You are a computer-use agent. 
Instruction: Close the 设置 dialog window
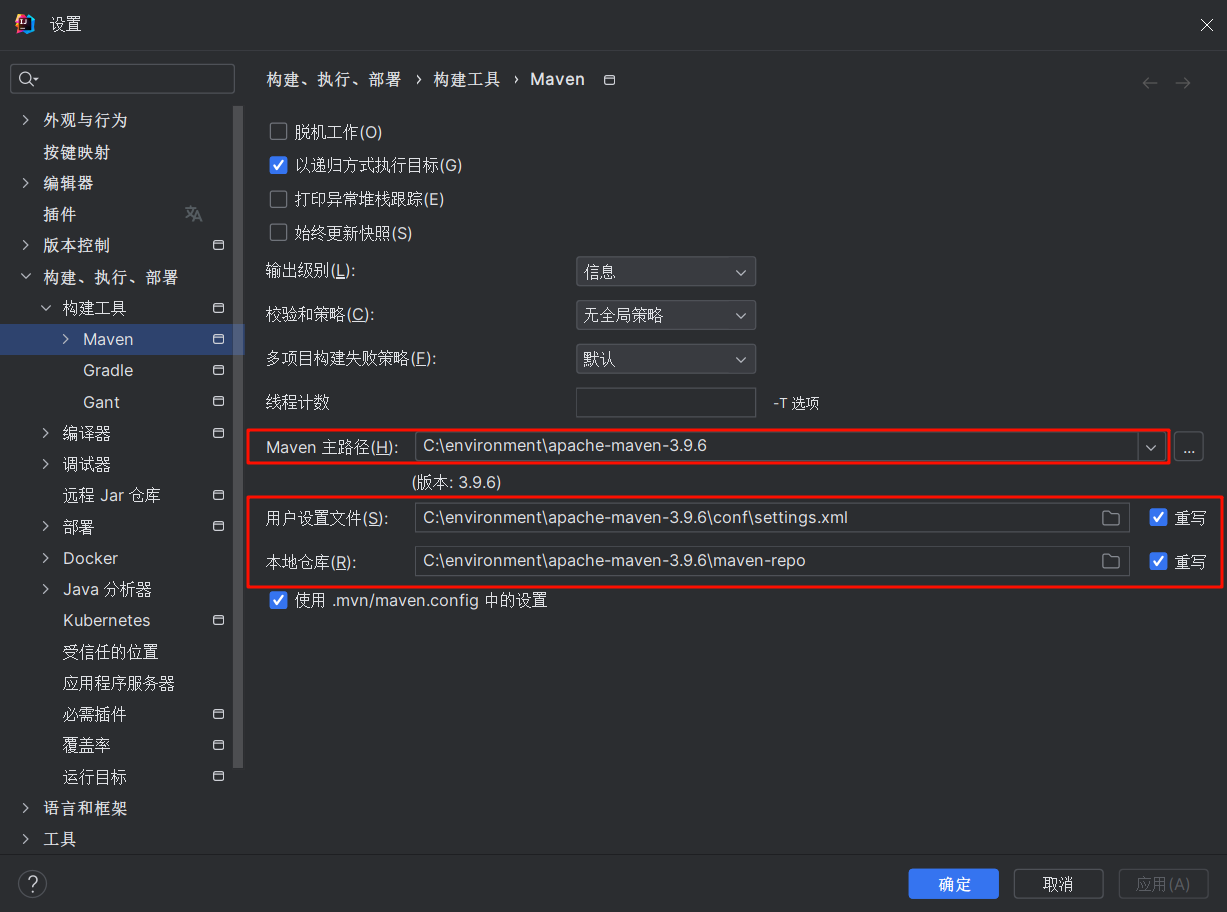pos(1207,25)
